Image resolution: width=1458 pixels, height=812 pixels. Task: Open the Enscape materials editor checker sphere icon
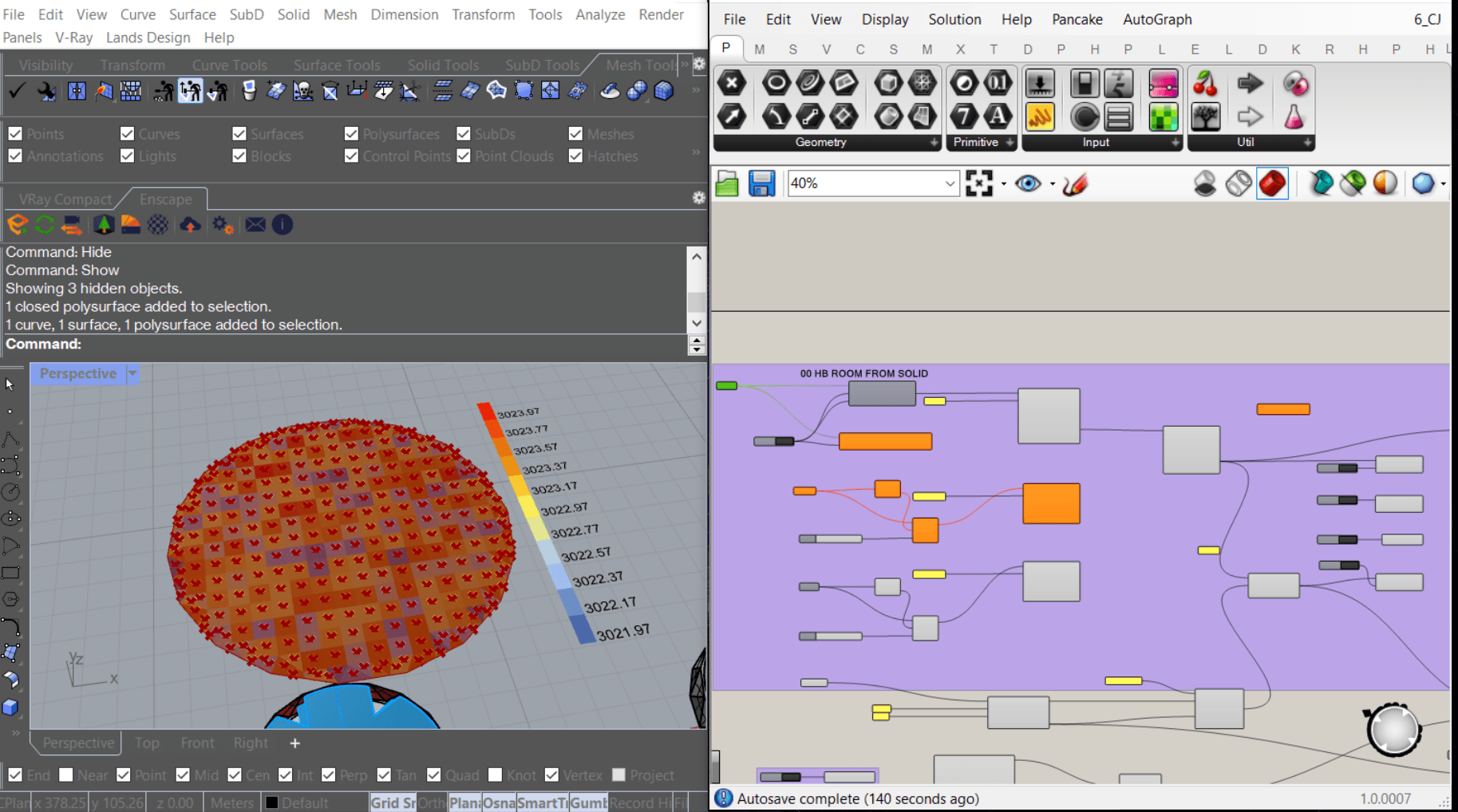158,225
